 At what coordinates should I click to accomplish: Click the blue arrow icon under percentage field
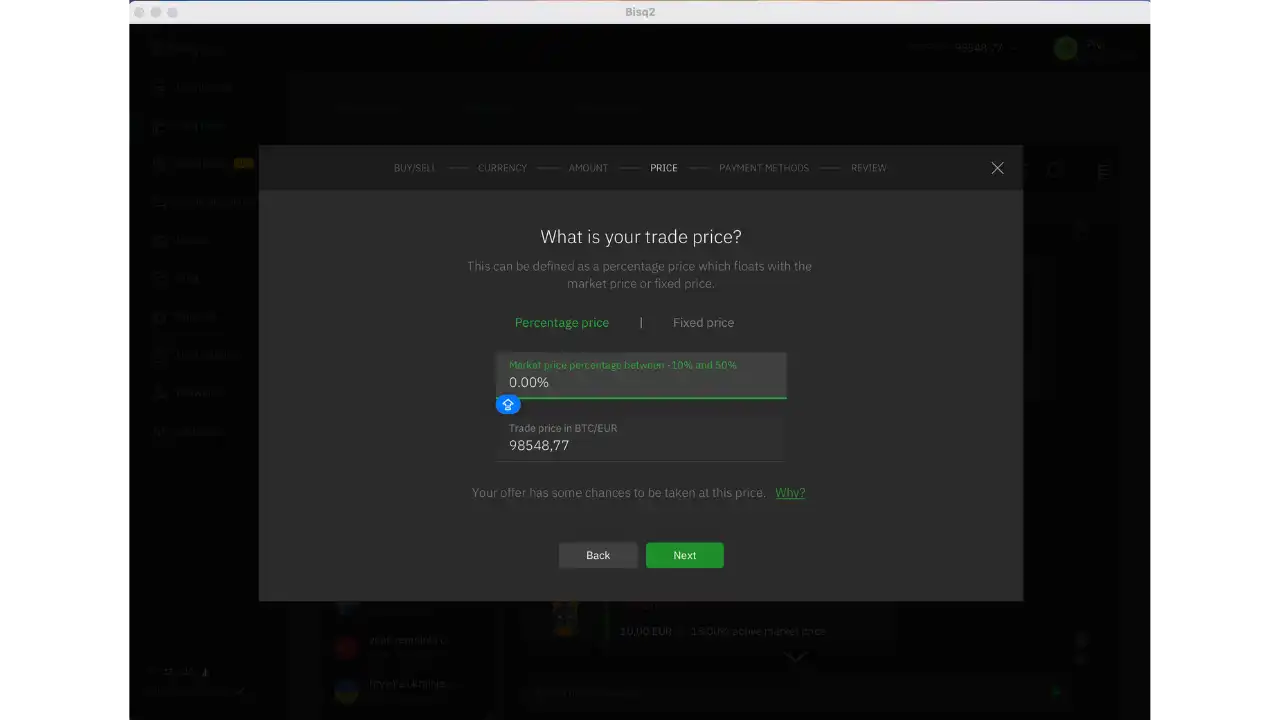[x=508, y=405]
